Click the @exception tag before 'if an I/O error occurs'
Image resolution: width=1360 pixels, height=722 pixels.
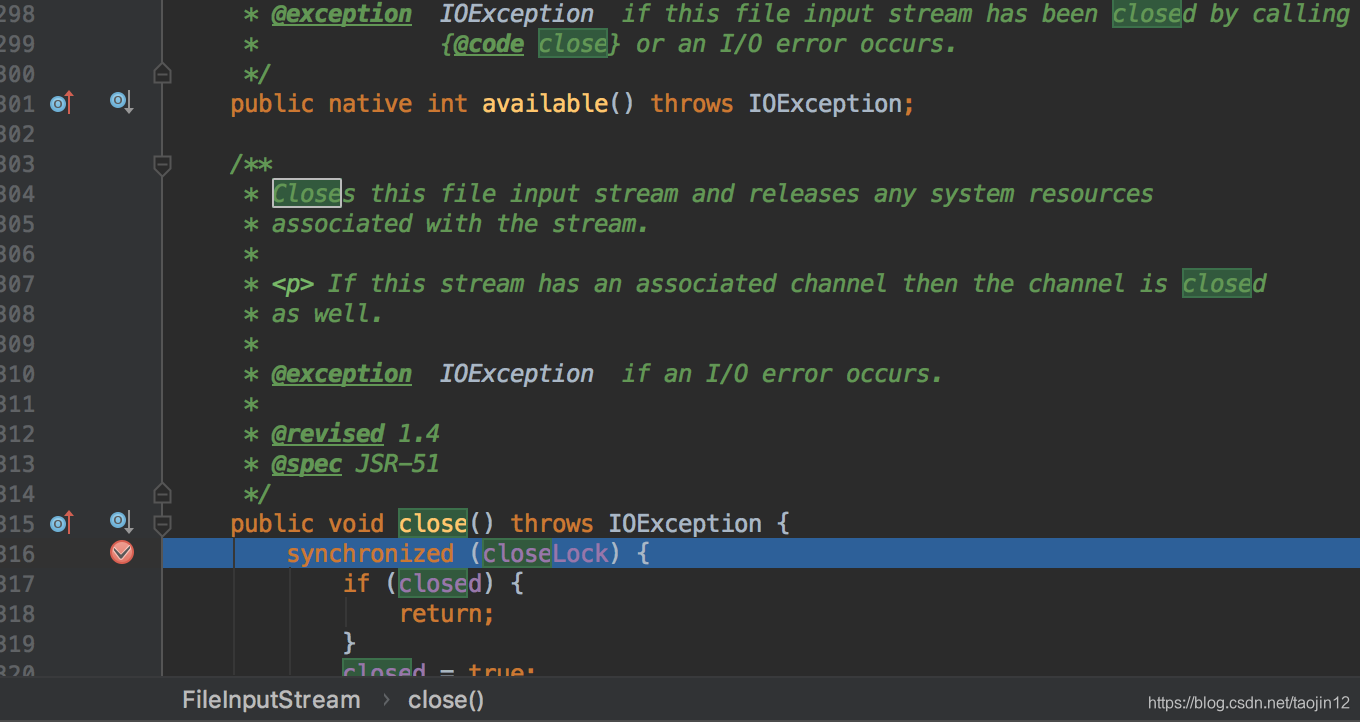pos(341,374)
